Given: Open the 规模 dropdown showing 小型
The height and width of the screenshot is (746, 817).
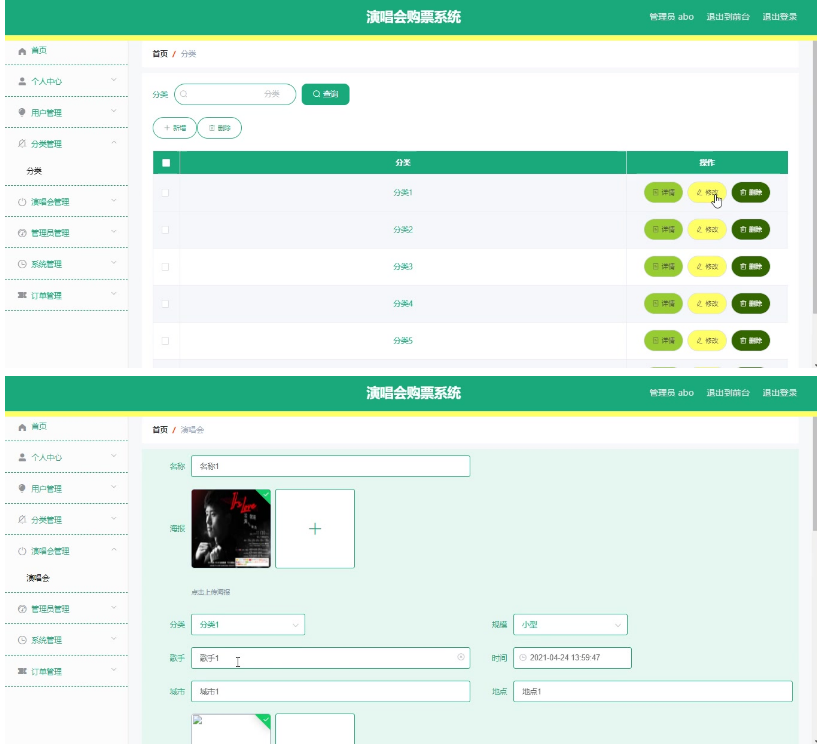Looking at the screenshot, I should (570, 625).
